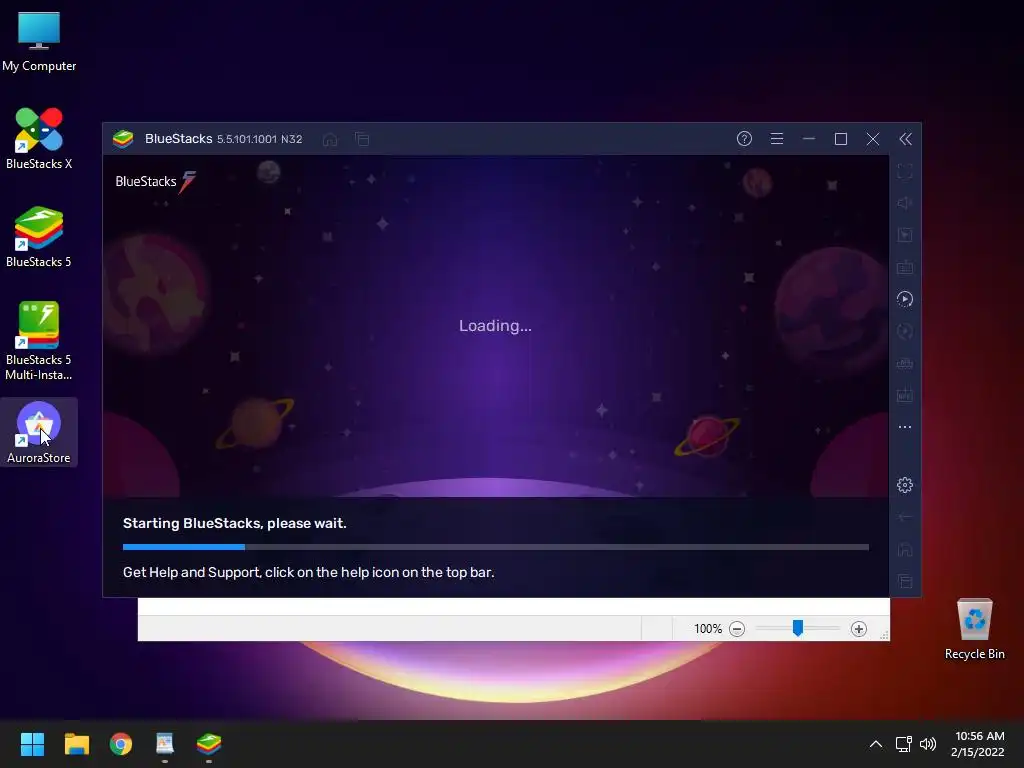Click the memory trim icon in sidebar
Screen dimensions: 1024x768
click(904, 363)
